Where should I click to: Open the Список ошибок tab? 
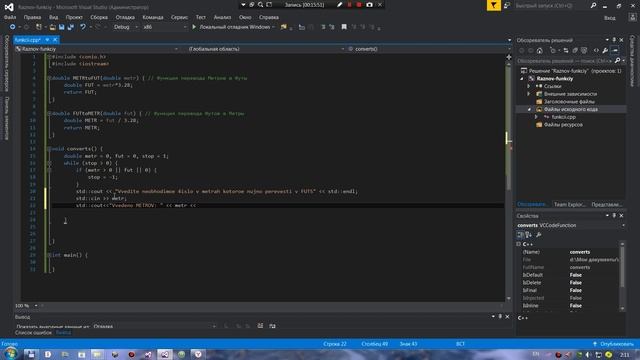point(33,333)
